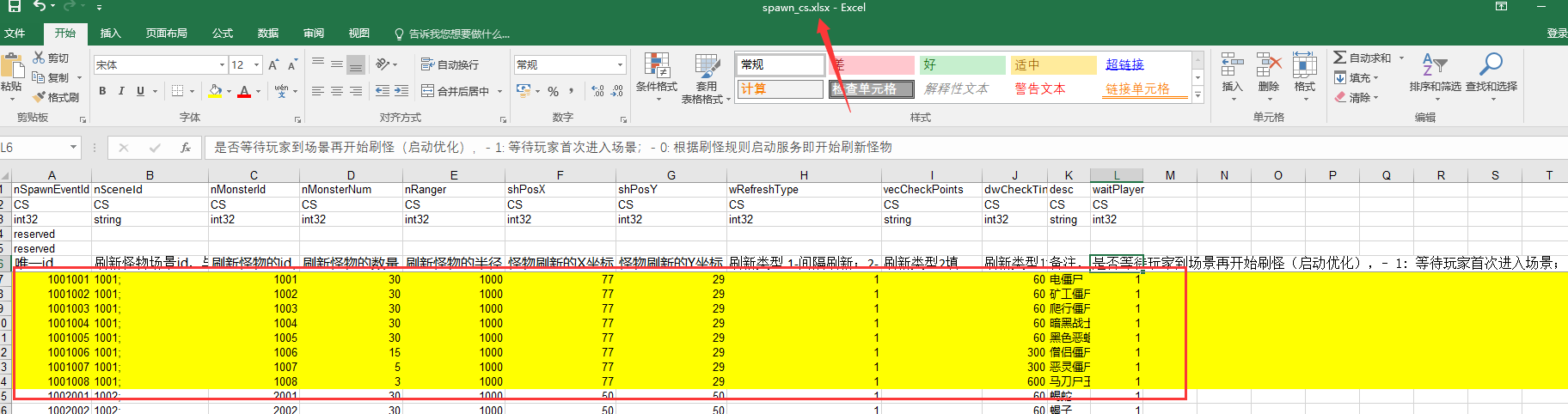This screenshot has height=414, width=1568.
Task: Click the Increase Decimal icon
Action: pyautogui.click(x=597, y=91)
